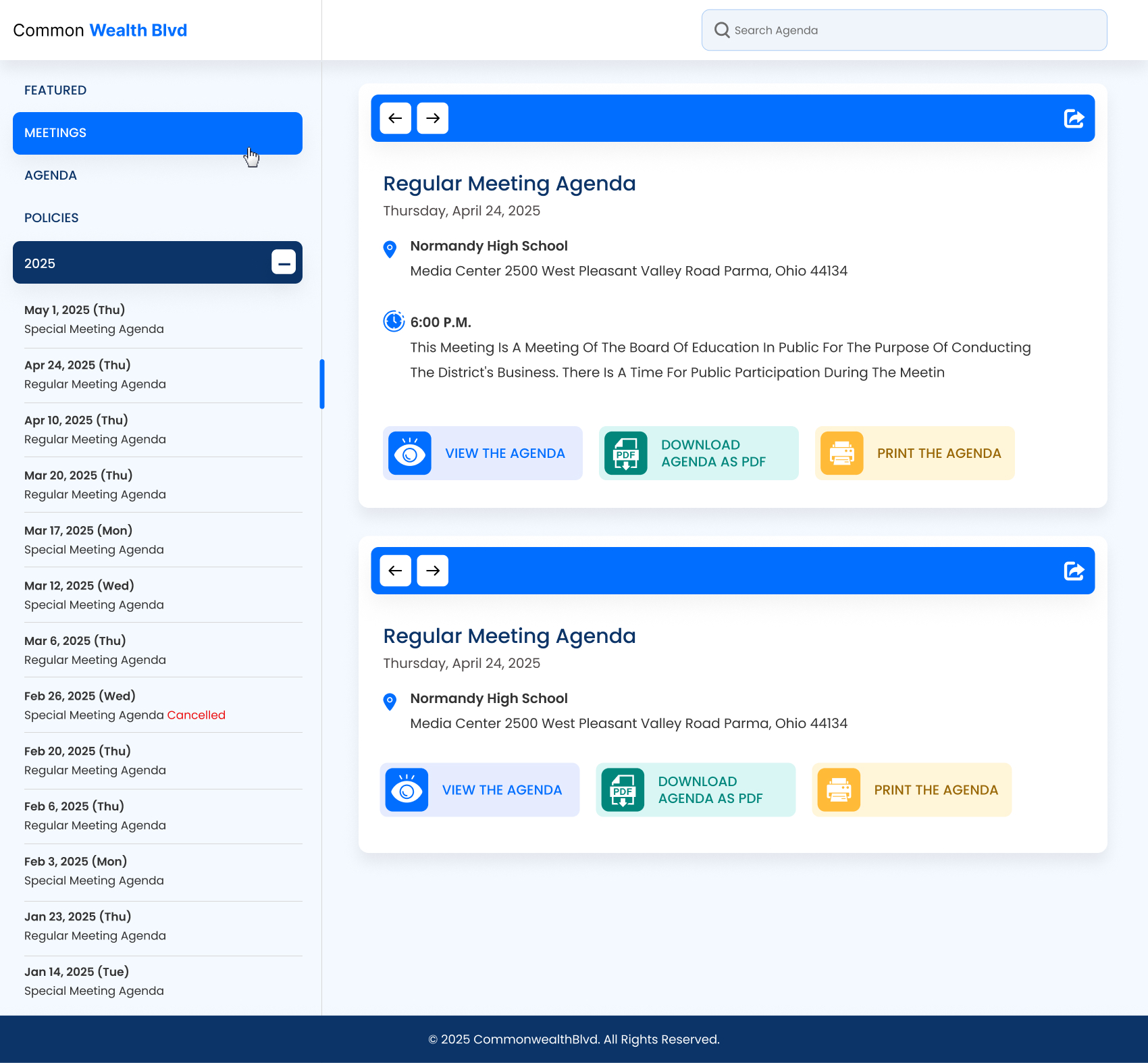
Task: Click eye icon in first card's View button
Action: (410, 453)
